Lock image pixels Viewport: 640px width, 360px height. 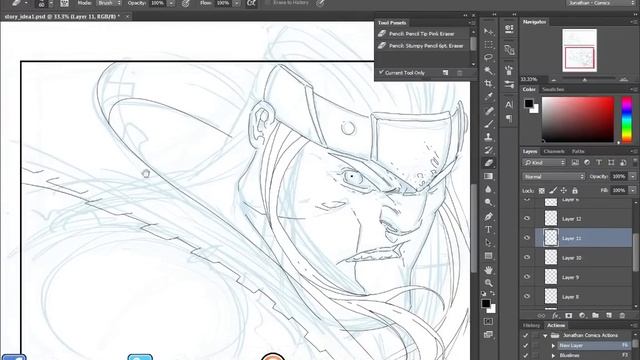pos(553,191)
